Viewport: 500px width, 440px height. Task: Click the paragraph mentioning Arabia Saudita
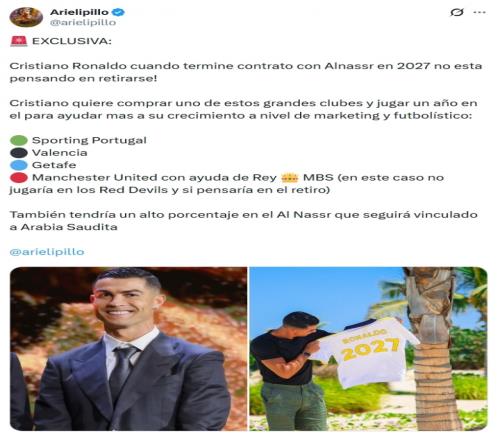tap(244, 221)
